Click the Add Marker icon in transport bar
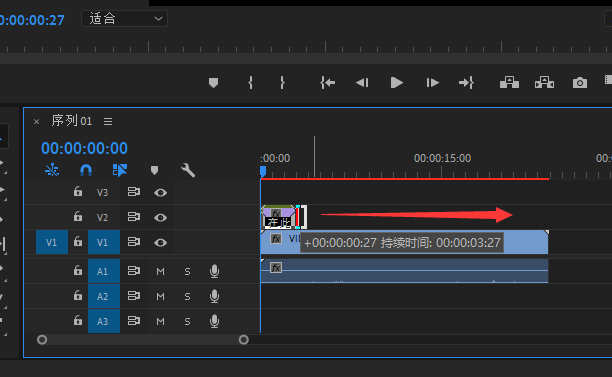This screenshot has height=377, width=612. point(213,83)
